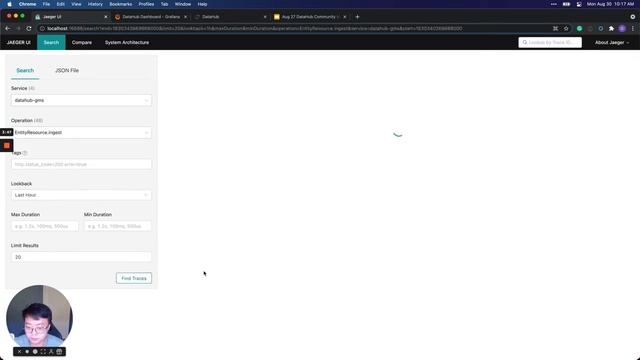
Task: Switch to the Search form tab
Action: pos(25,71)
